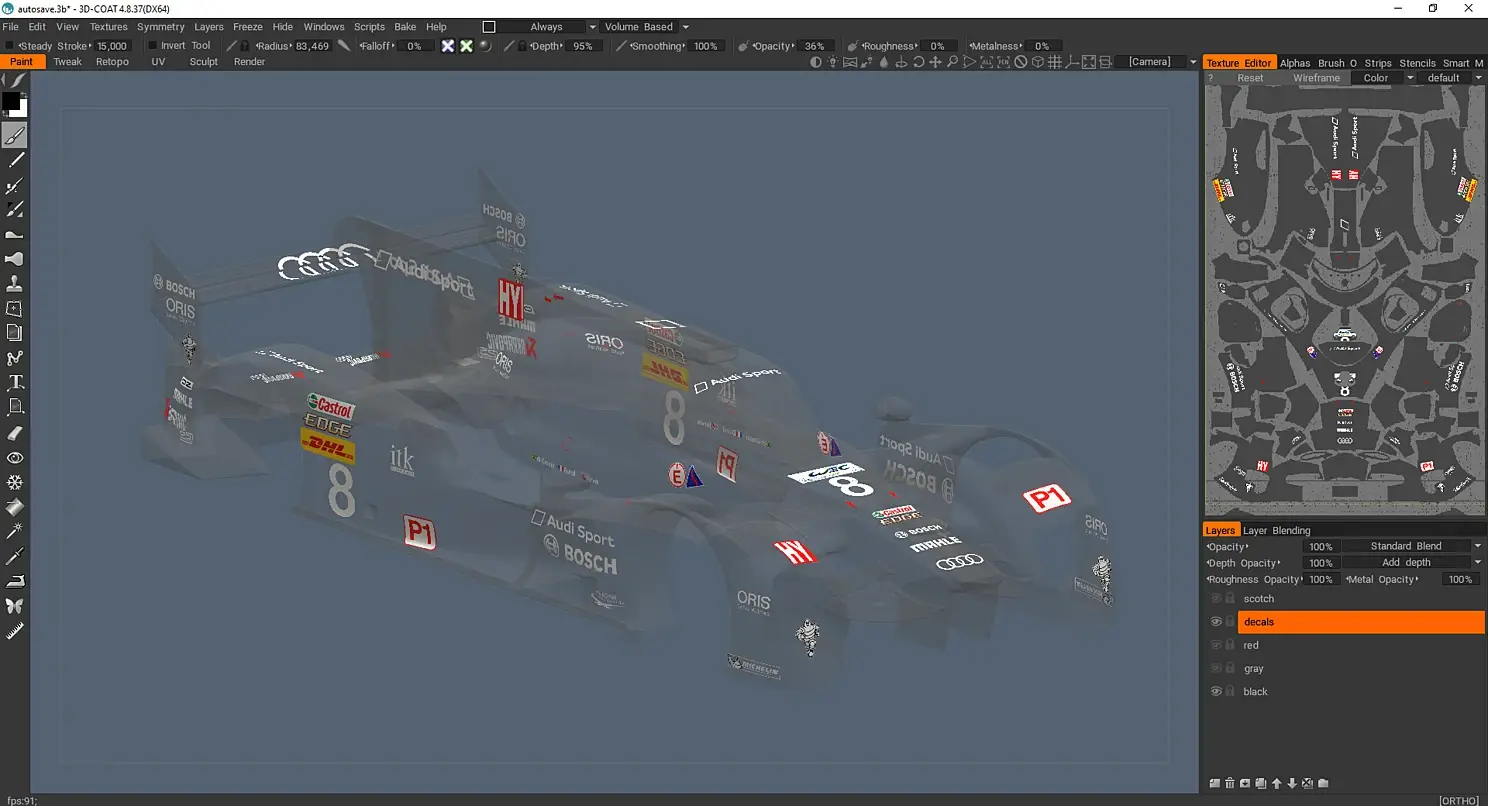Image resolution: width=1488 pixels, height=806 pixels.
Task: Show the scotch layer via eye icon
Action: click(1216, 599)
